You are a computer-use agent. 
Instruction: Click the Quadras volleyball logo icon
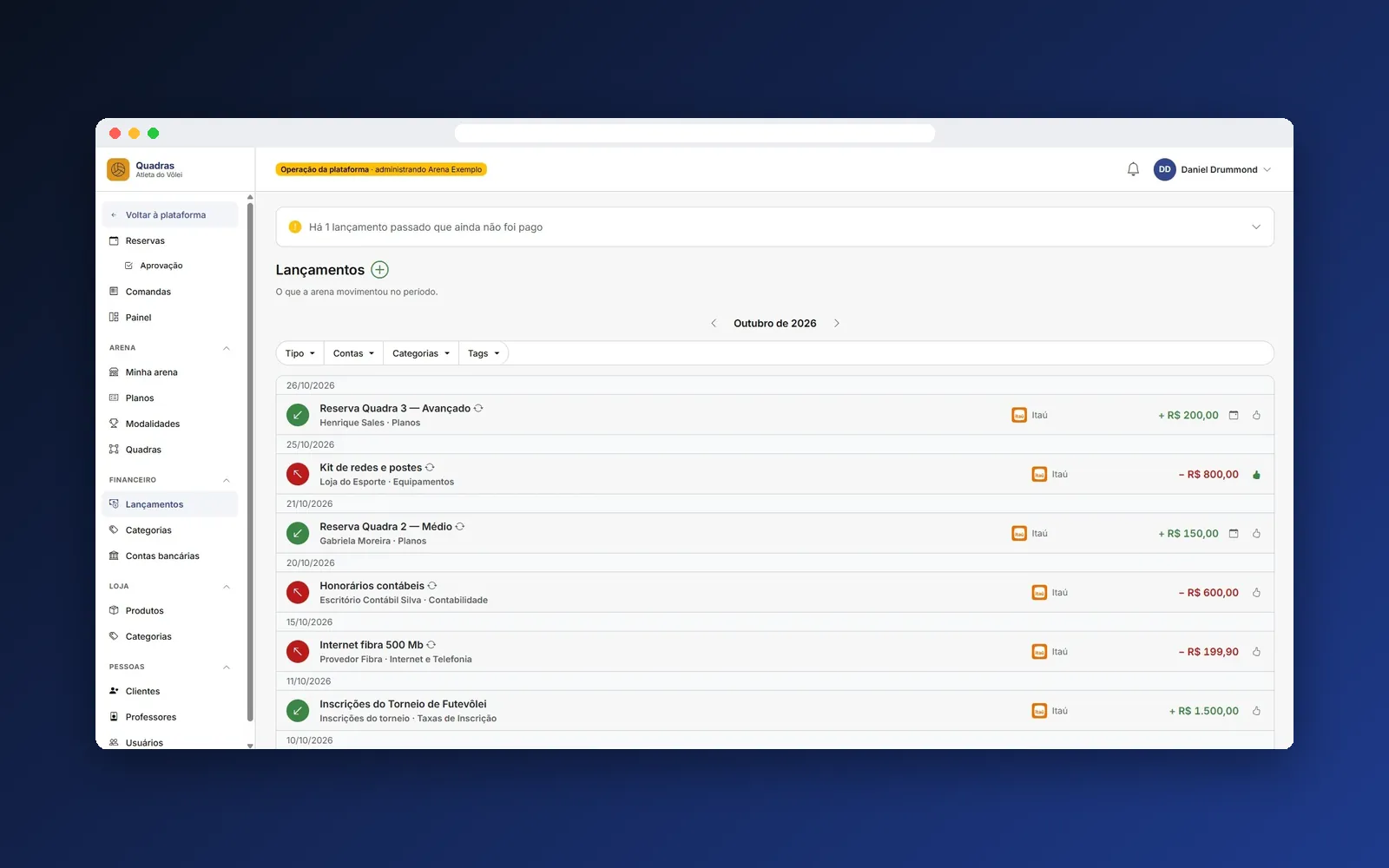118,169
